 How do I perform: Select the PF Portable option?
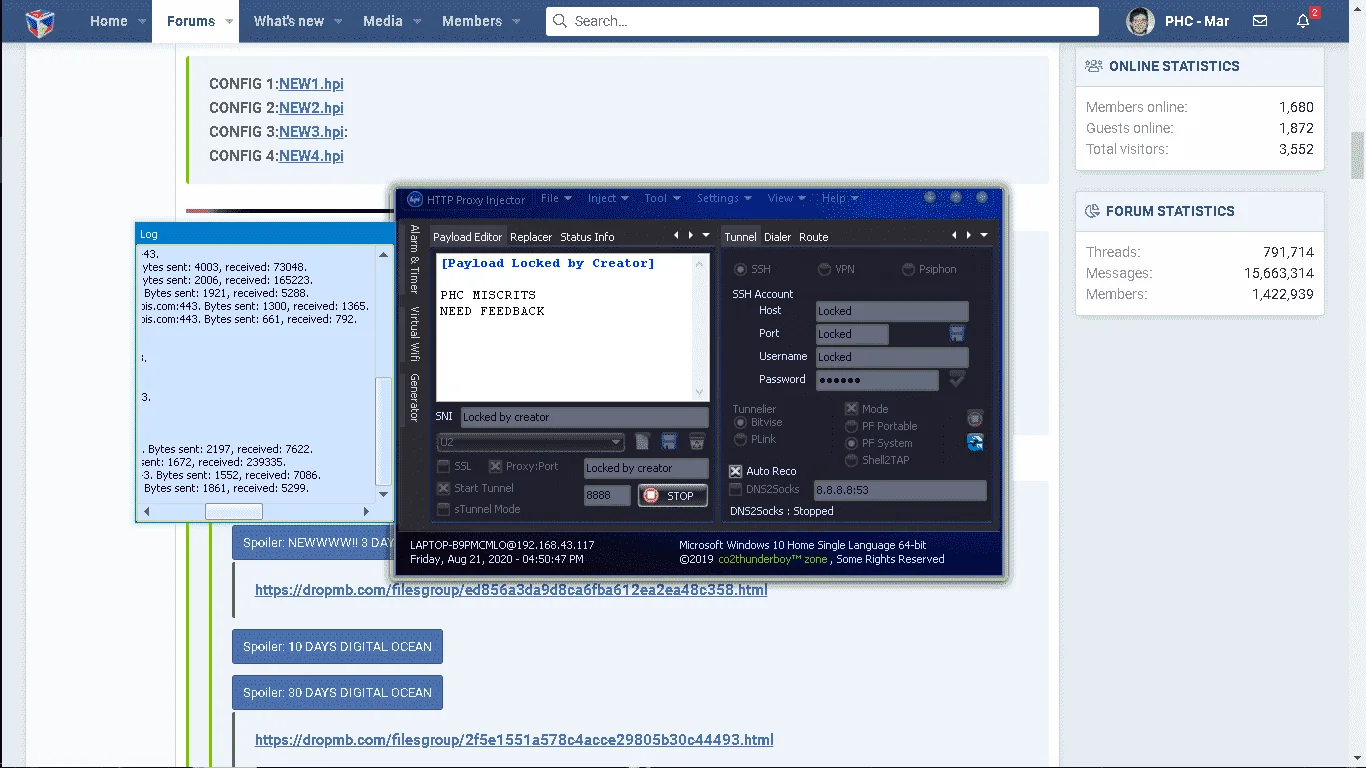point(852,426)
